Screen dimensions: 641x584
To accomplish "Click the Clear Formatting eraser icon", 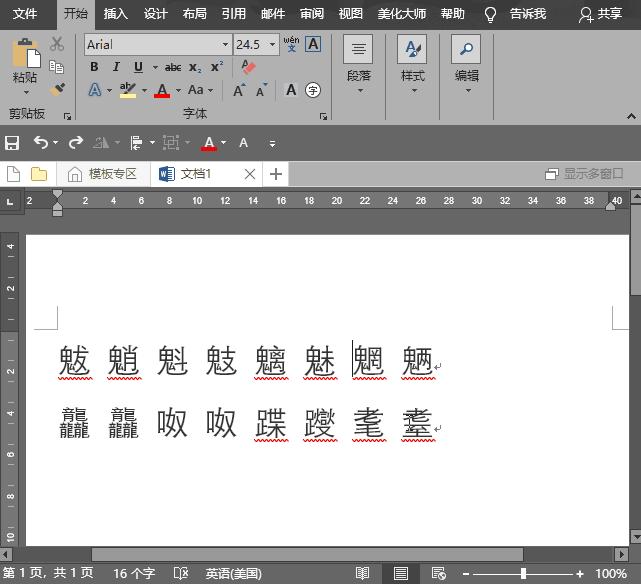I will (248, 67).
